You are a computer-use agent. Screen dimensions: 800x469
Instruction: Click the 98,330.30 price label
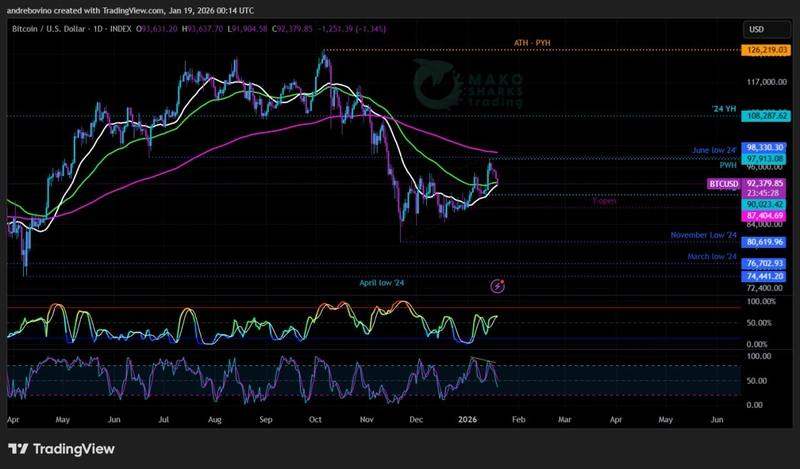point(768,147)
